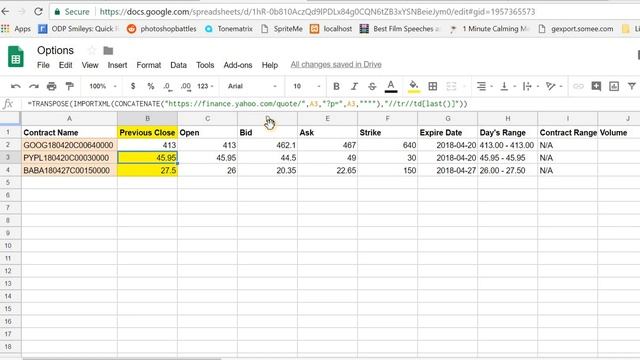The width and height of the screenshot is (640, 360).
Task: Open the Format menu
Action: 149,65
